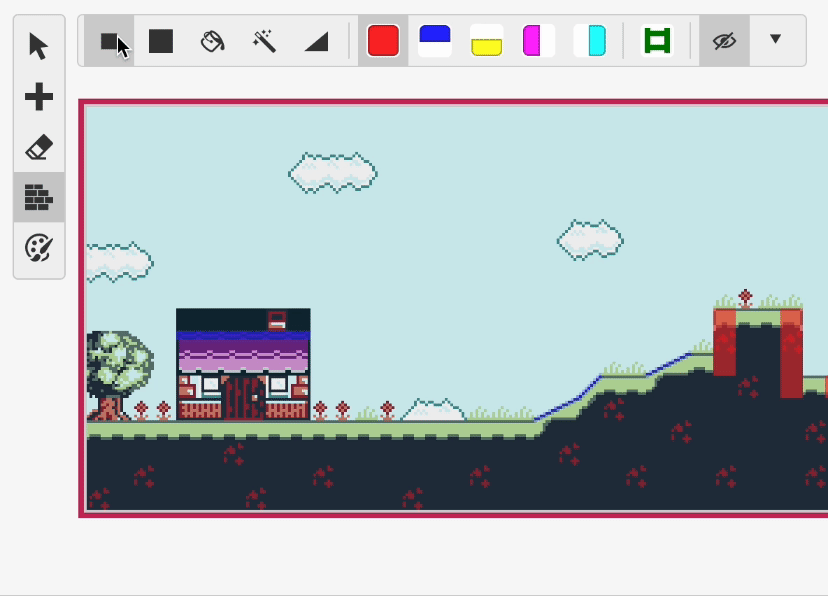Select the small square brush
828x596 pixels.
[109, 41]
